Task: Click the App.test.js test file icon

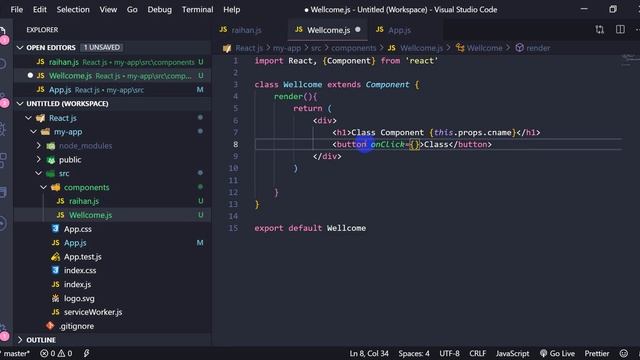Action: 56,257
